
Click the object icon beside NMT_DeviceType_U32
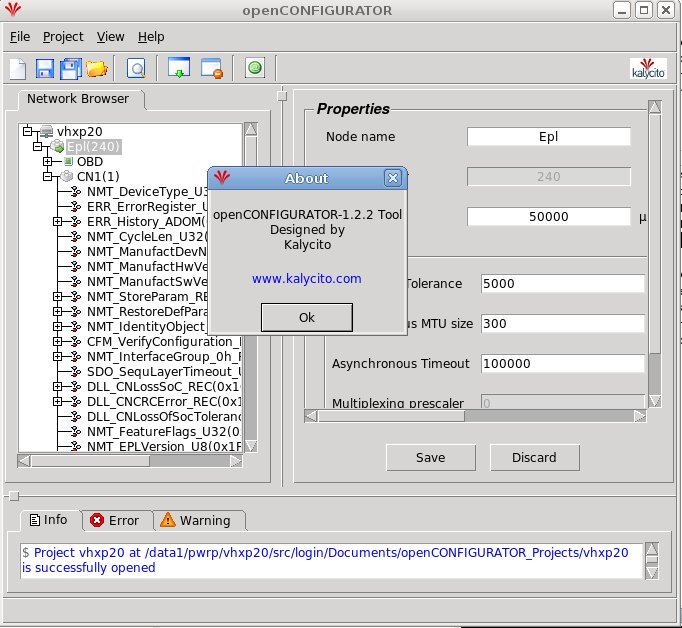click(x=76, y=191)
